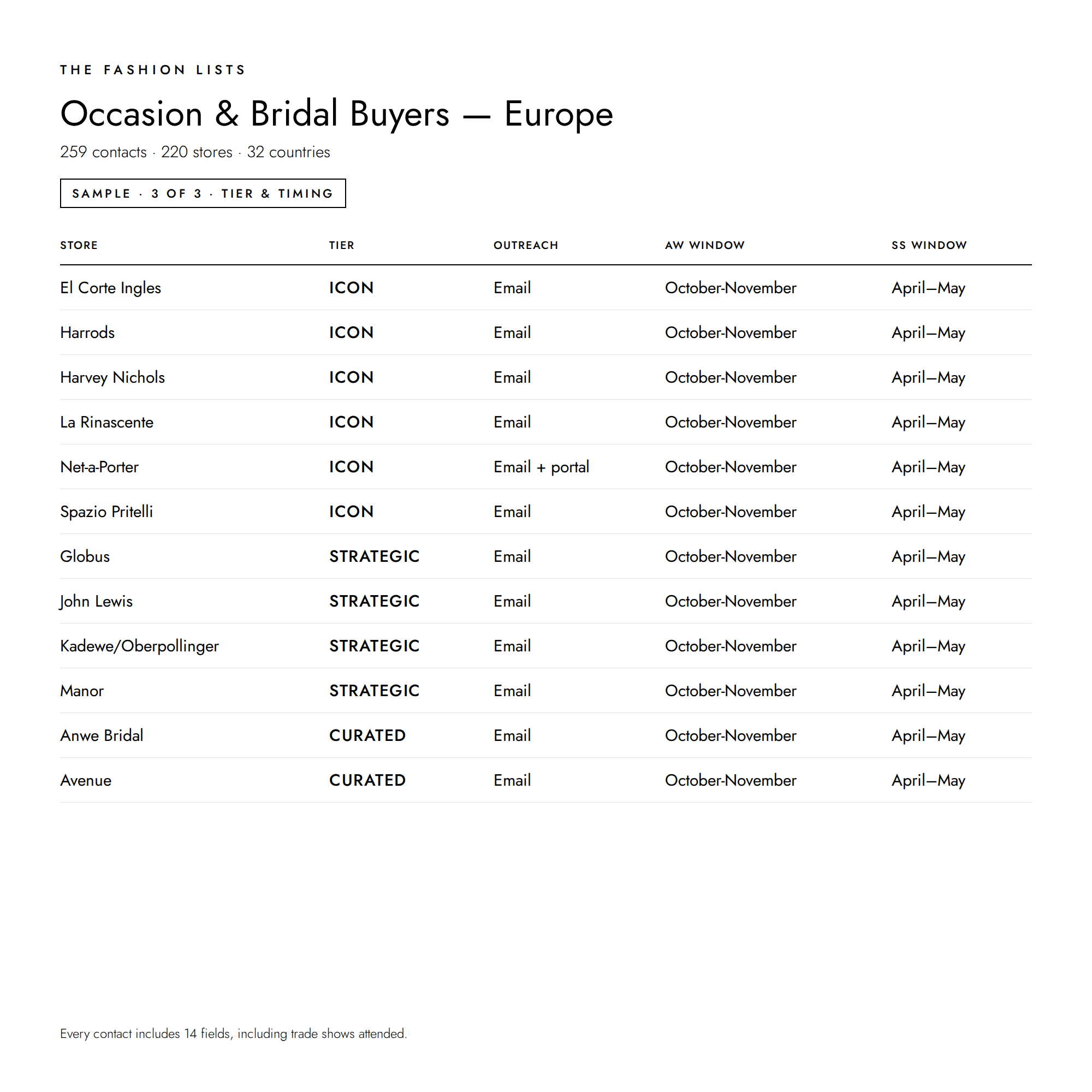The height and width of the screenshot is (1092, 1092).
Task: Click the OUTREACH column header
Action: 526,245
